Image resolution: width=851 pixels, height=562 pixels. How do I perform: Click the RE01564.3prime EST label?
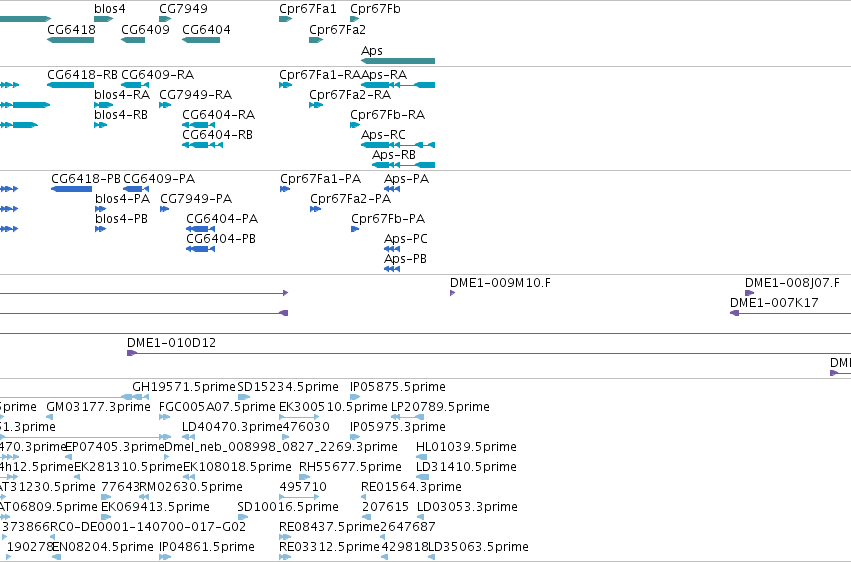(x=411, y=487)
